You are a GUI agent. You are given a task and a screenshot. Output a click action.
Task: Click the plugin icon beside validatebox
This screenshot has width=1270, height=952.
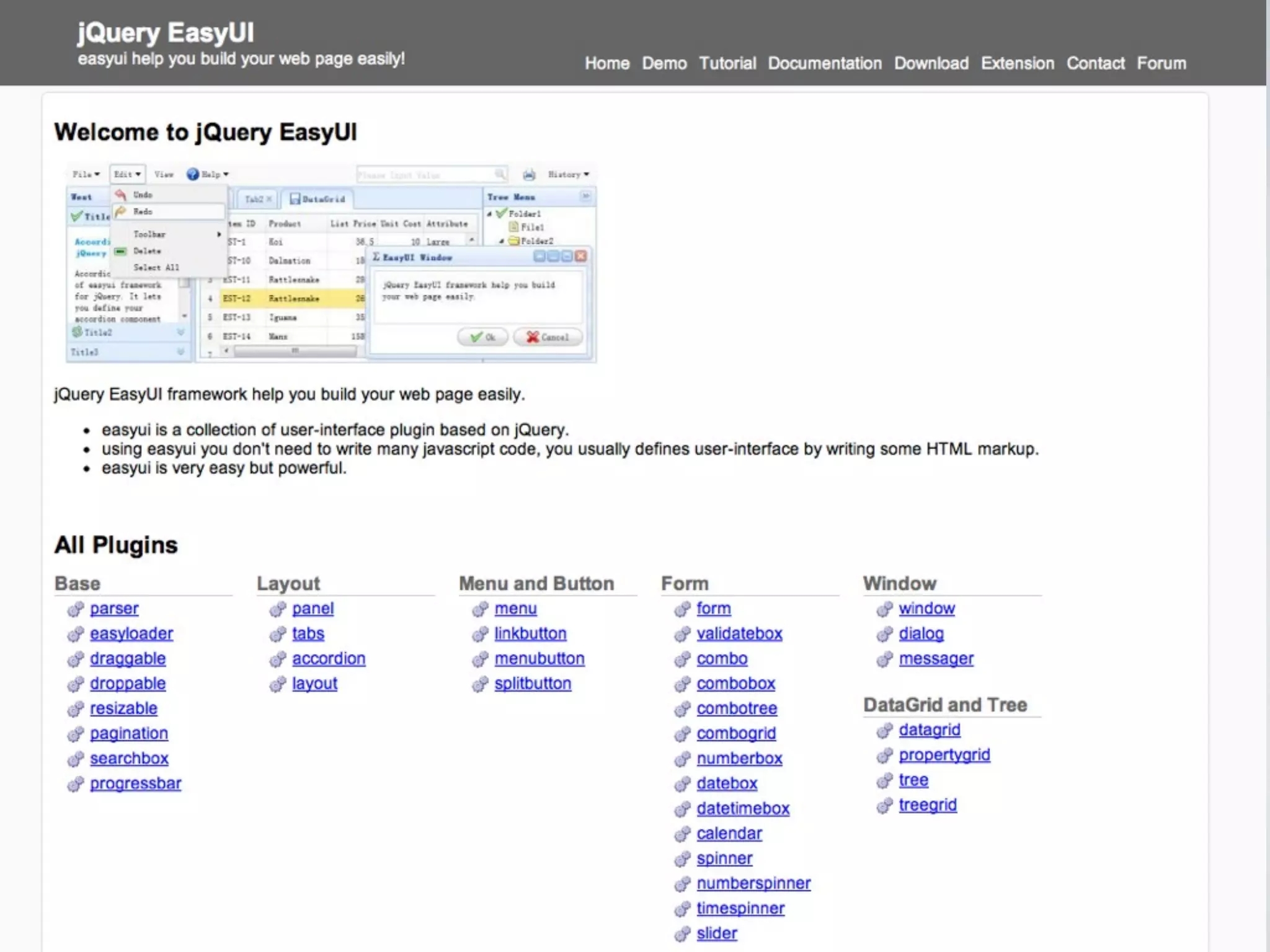click(x=682, y=635)
